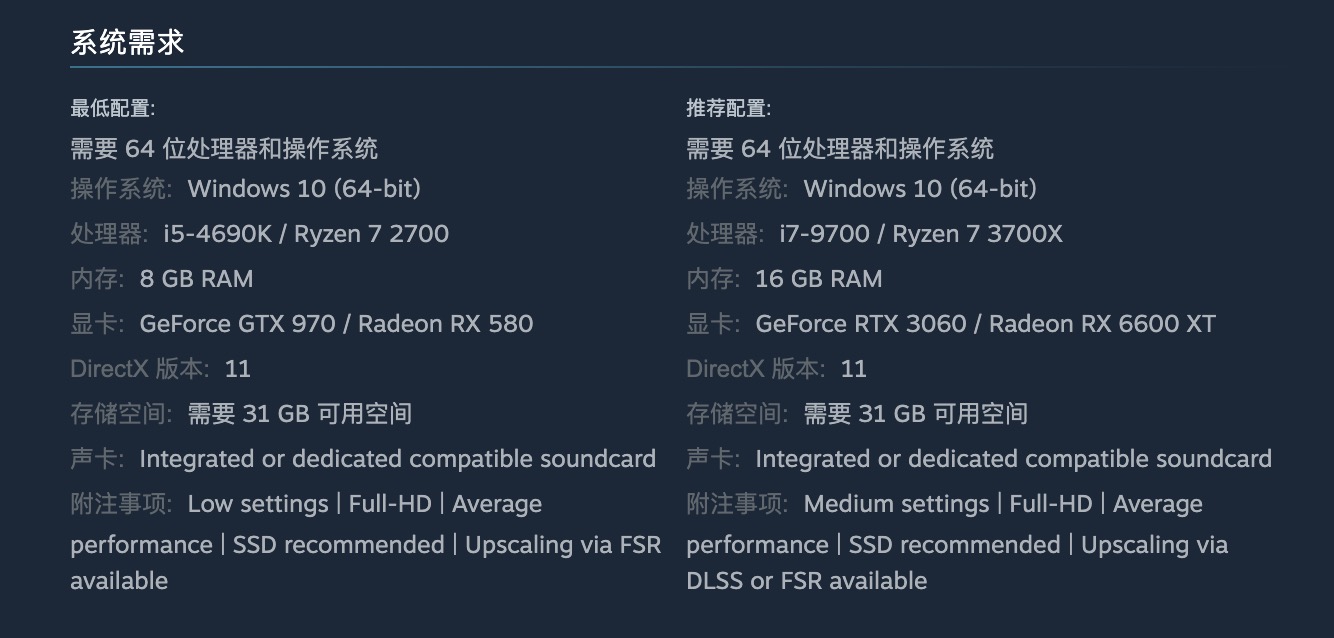Click the Low settings note text
The image size is (1334, 638).
tap(258, 504)
